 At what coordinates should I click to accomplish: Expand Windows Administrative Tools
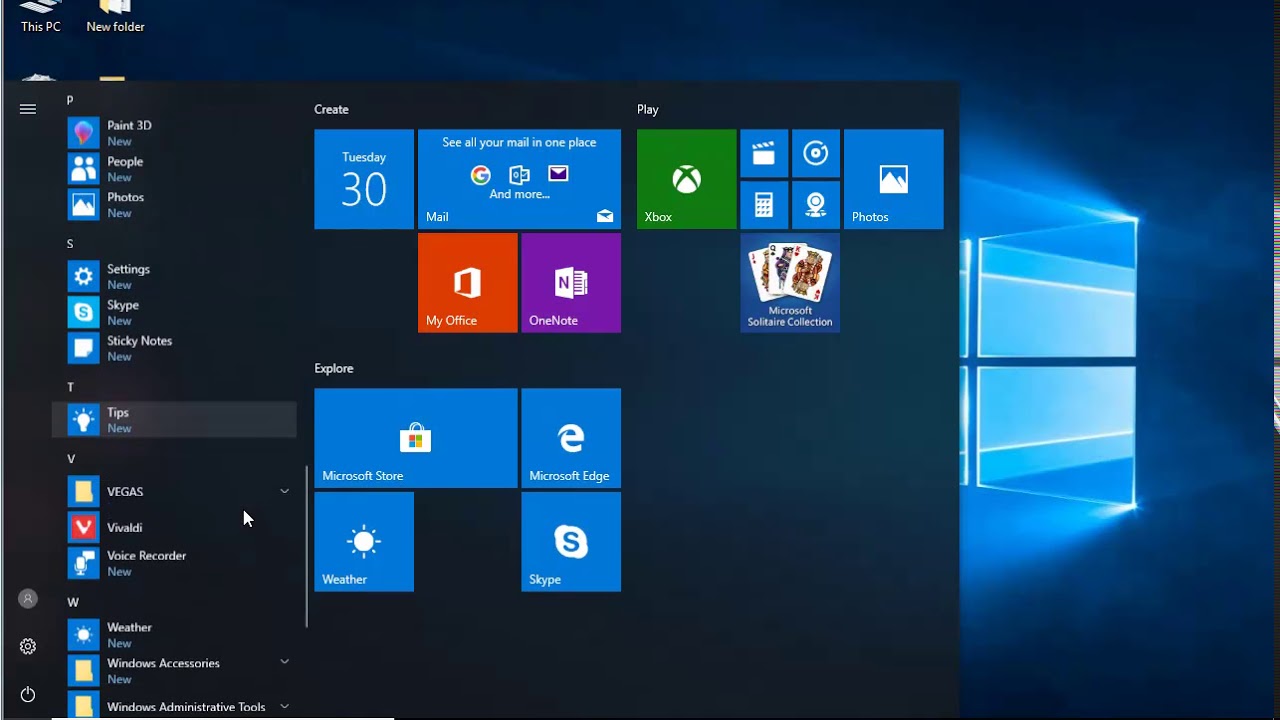(284, 705)
